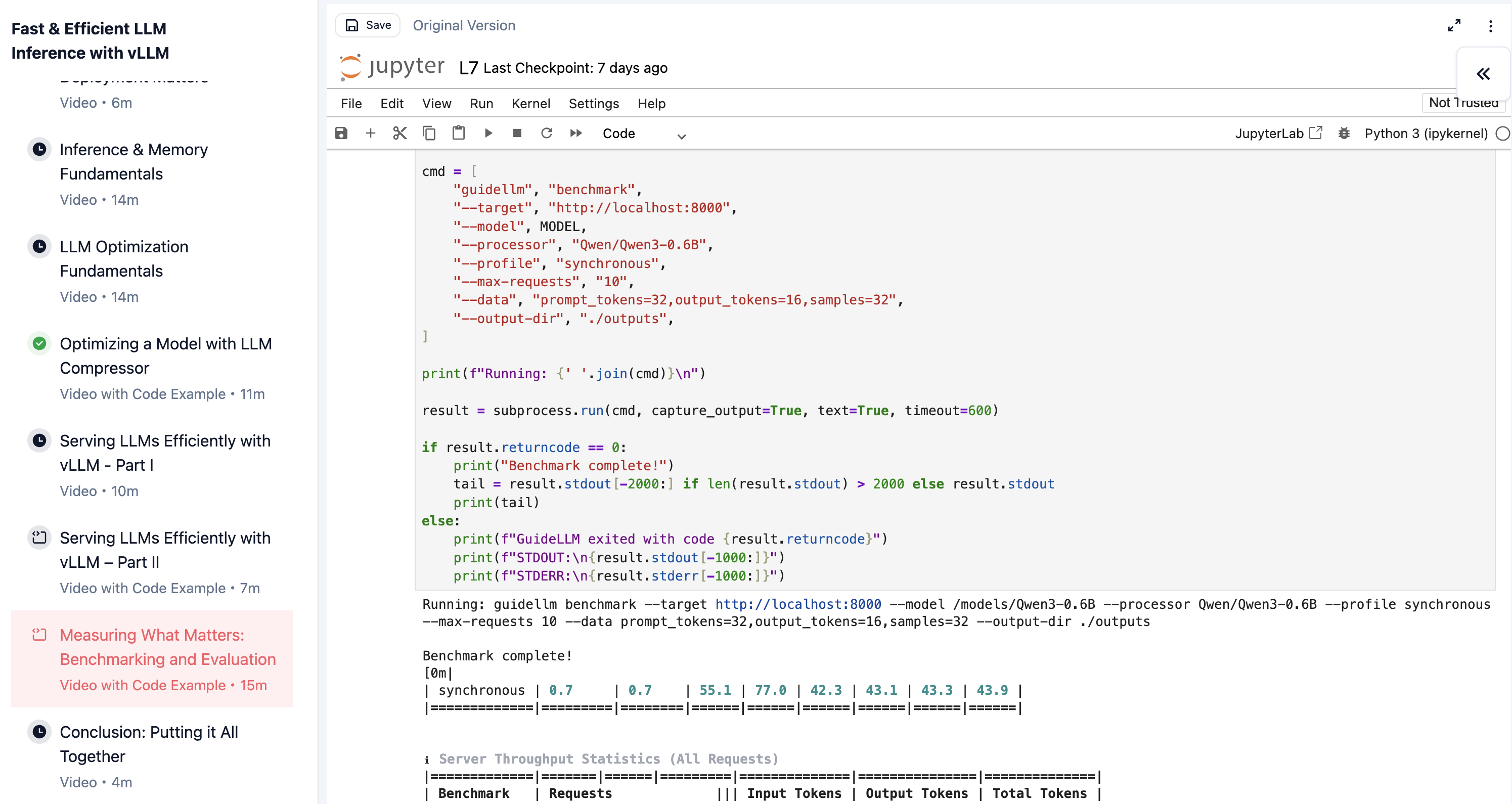Click clock icon beside Conclusion lesson
The height and width of the screenshot is (804, 1512).
(x=39, y=731)
